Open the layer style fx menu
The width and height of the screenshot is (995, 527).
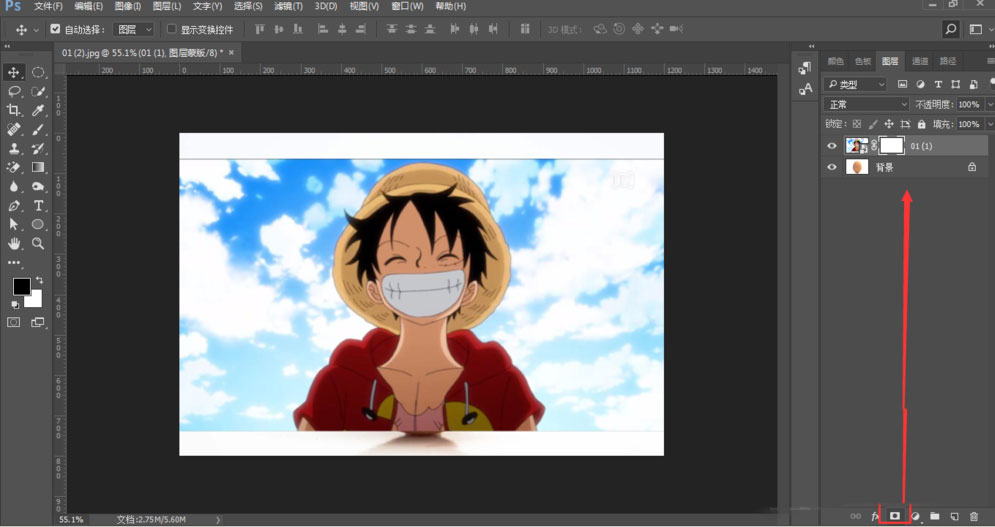[875, 516]
